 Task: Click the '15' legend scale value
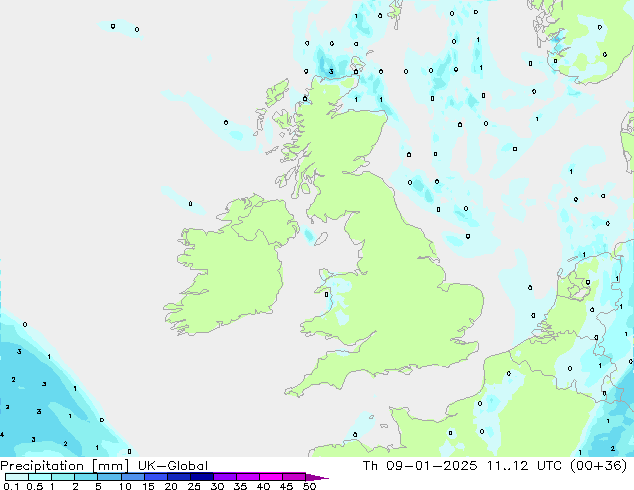tap(148, 486)
